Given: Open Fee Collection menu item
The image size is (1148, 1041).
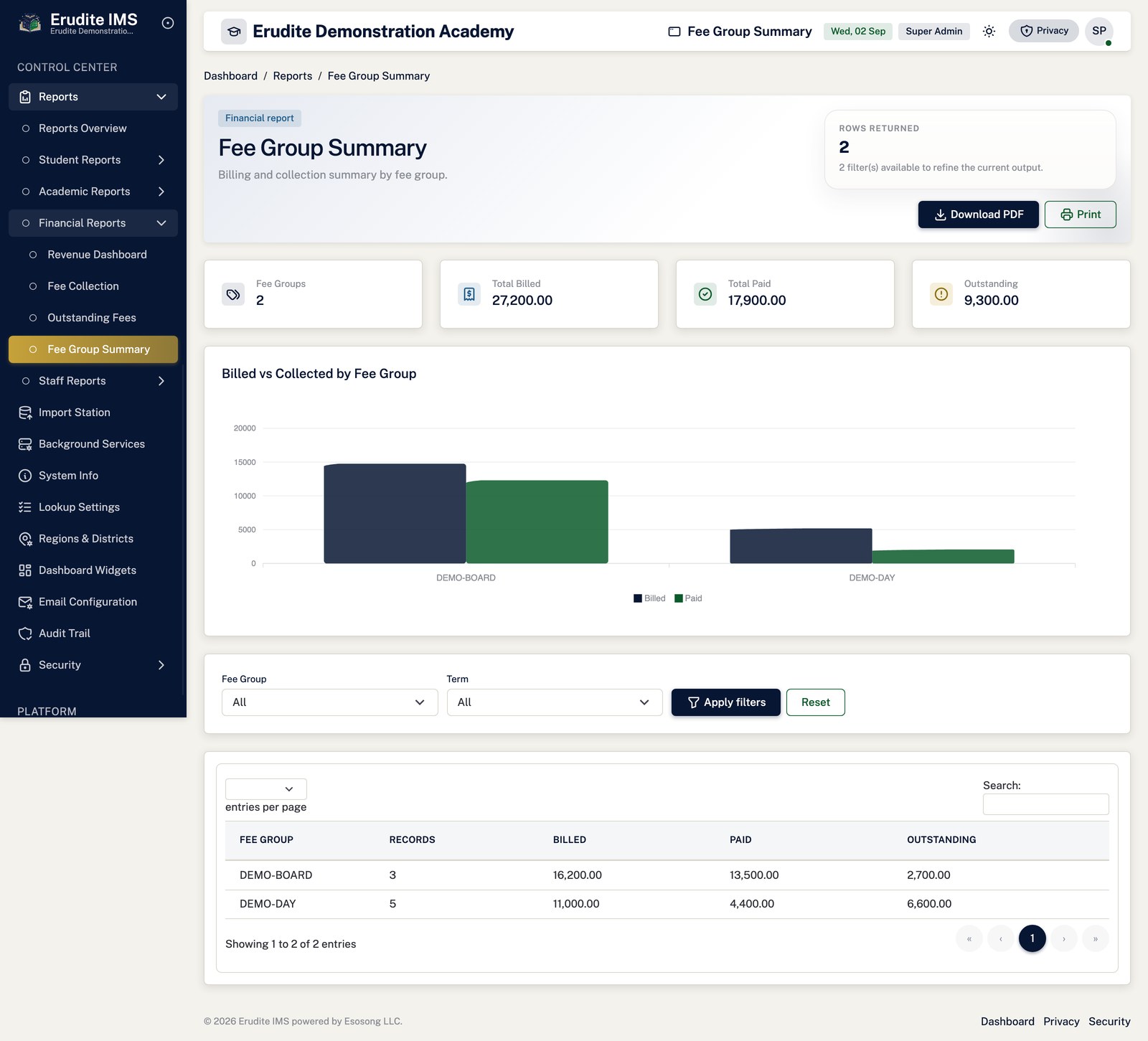Looking at the screenshot, I should 93,286.
